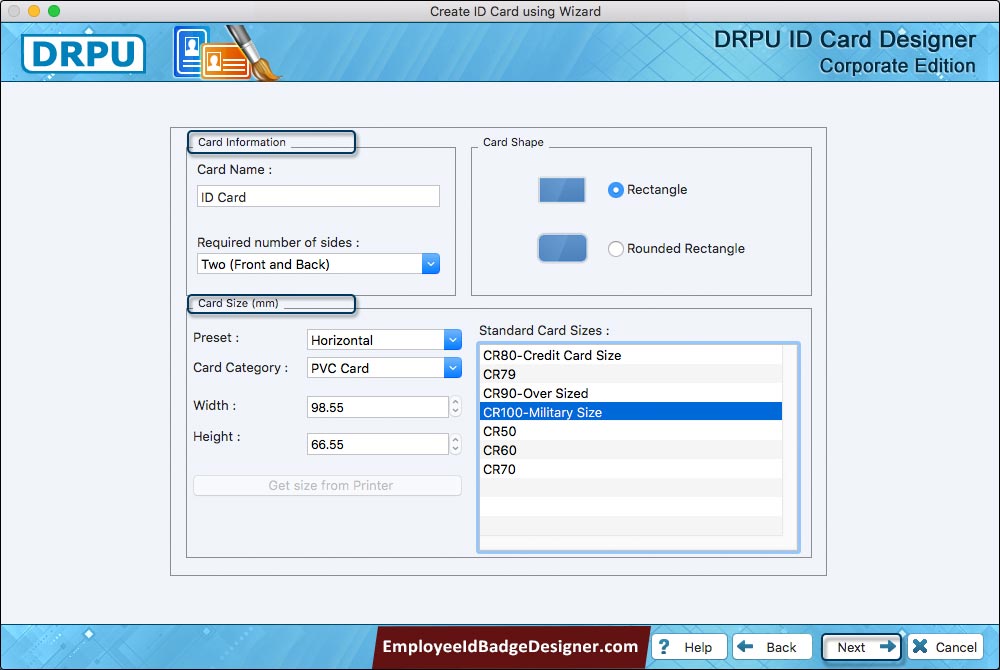Select CR100-Military Size entry
Viewport: 1000px width, 670px height.
tap(631, 412)
